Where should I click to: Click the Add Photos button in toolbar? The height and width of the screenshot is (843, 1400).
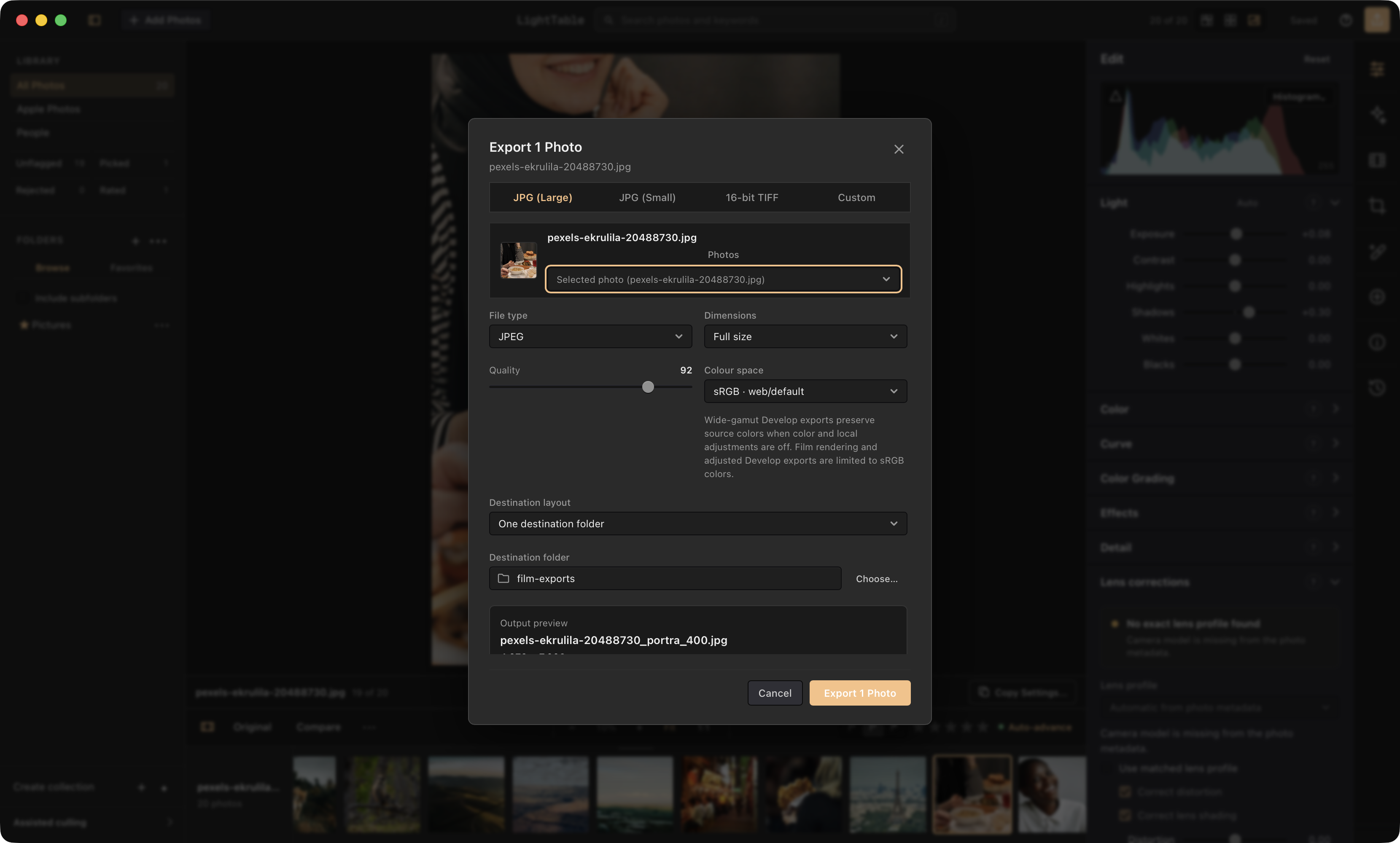165,21
